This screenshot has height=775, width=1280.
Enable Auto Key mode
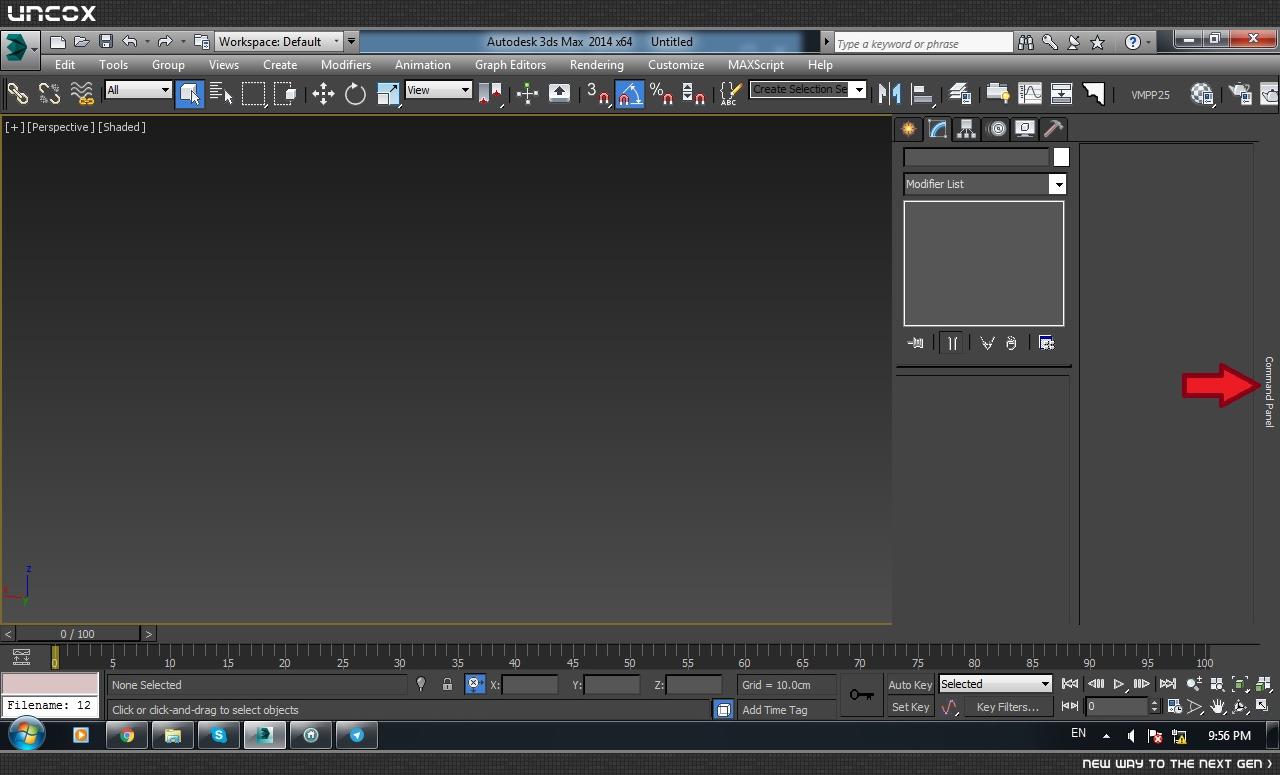tap(910, 685)
